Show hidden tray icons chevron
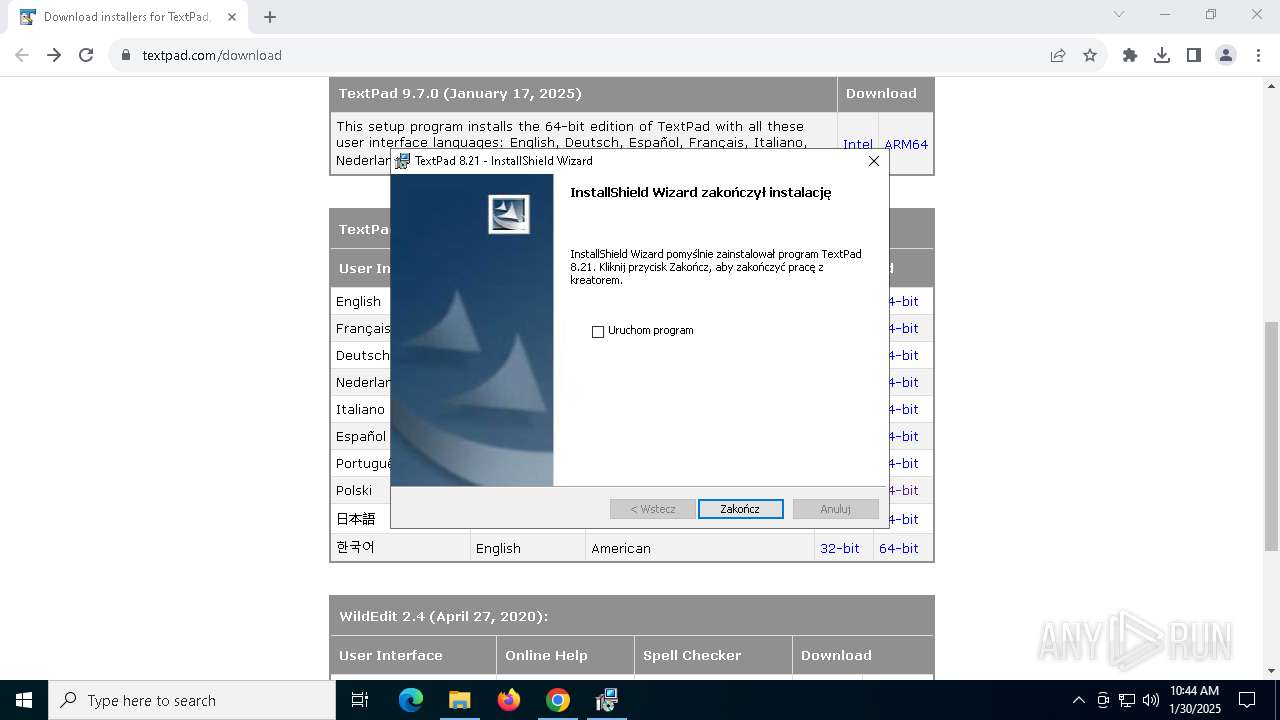The width and height of the screenshot is (1280, 720). click(1078, 700)
